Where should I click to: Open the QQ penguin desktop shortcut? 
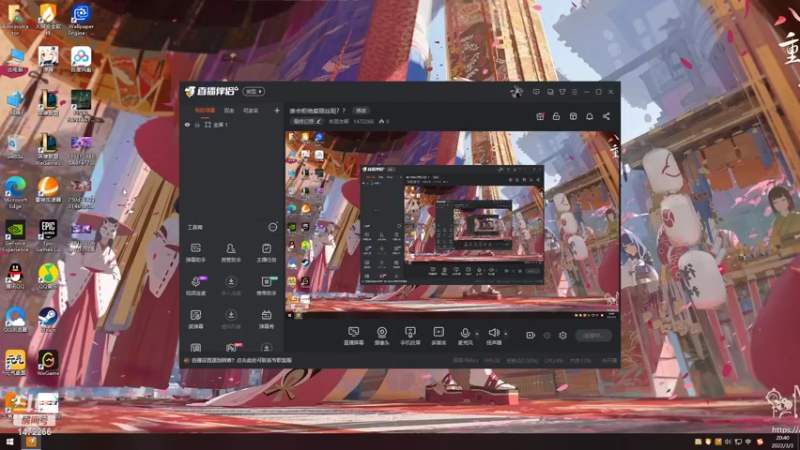[x=15, y=277]
